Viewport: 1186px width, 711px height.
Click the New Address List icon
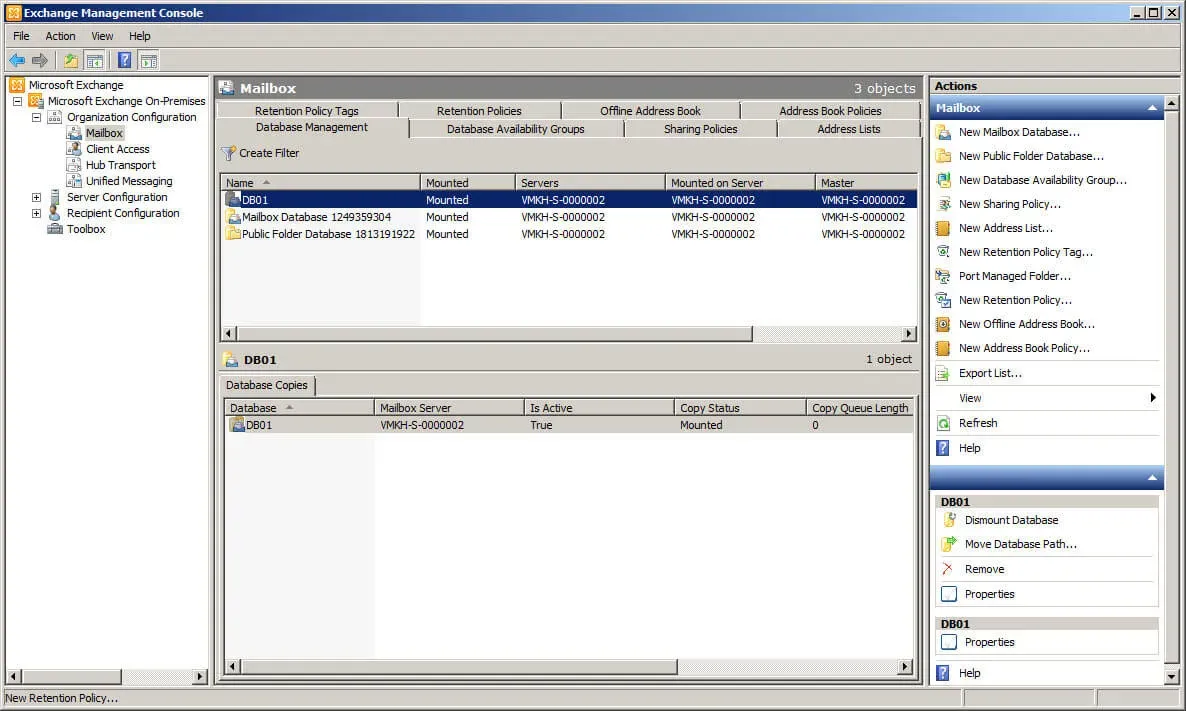coord(943,228)
